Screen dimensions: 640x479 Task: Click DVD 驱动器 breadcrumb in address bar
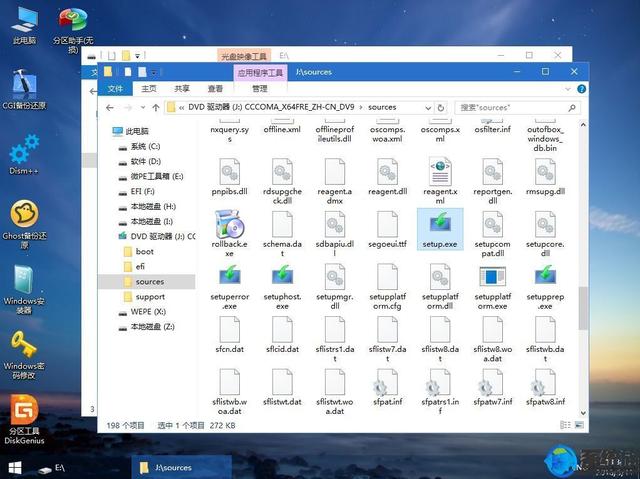coord(271,107)
